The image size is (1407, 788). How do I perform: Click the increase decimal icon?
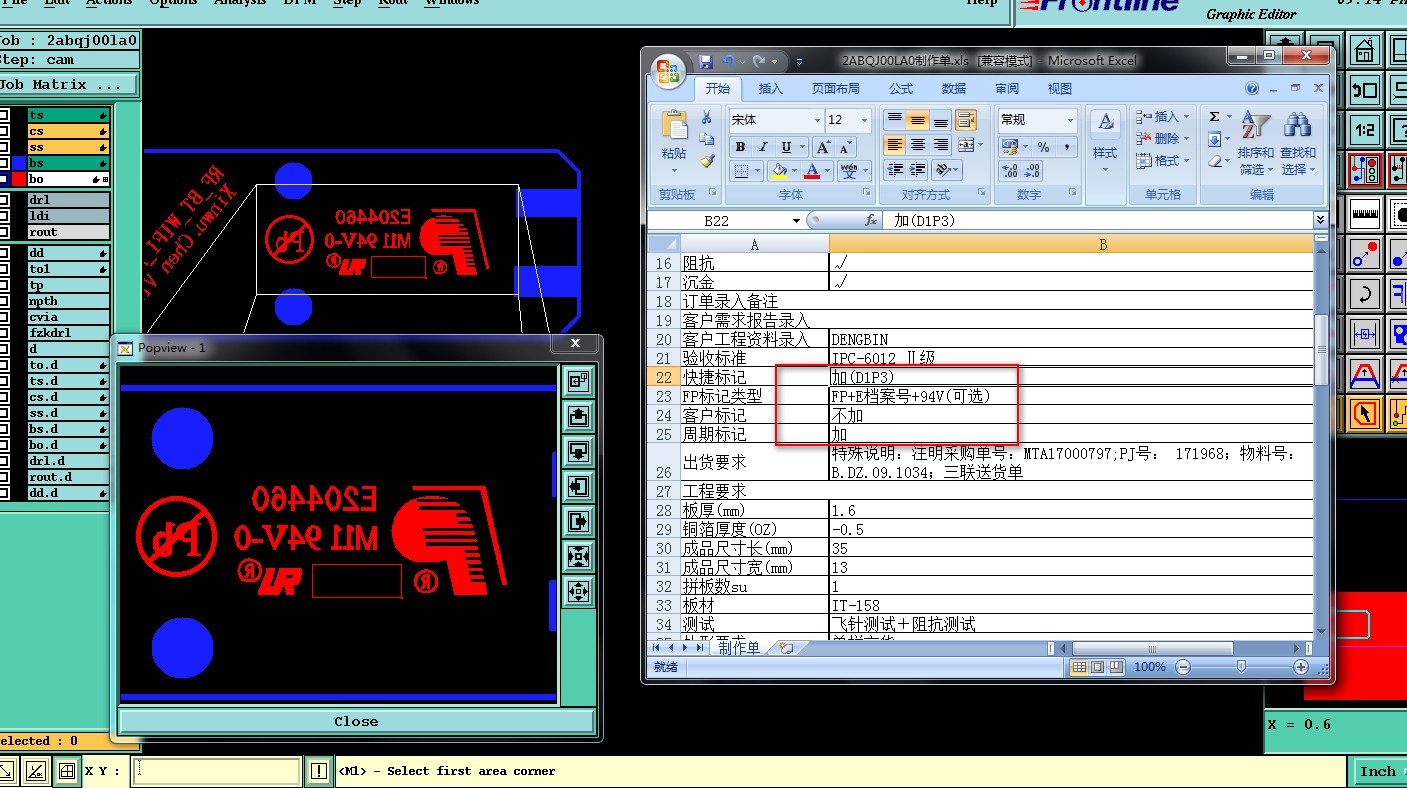click(1010, 171)
